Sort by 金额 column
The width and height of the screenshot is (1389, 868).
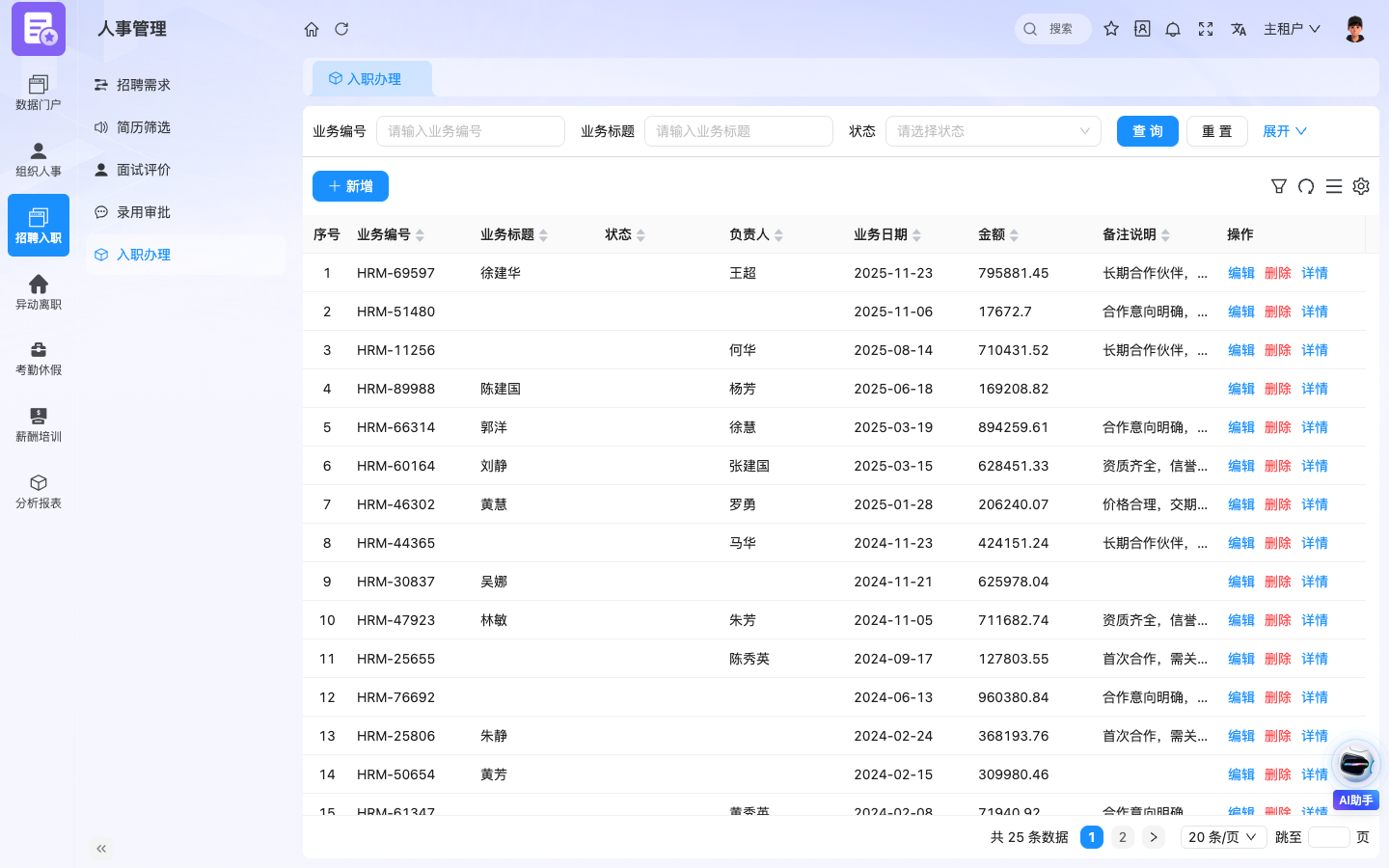coord(998,234)
